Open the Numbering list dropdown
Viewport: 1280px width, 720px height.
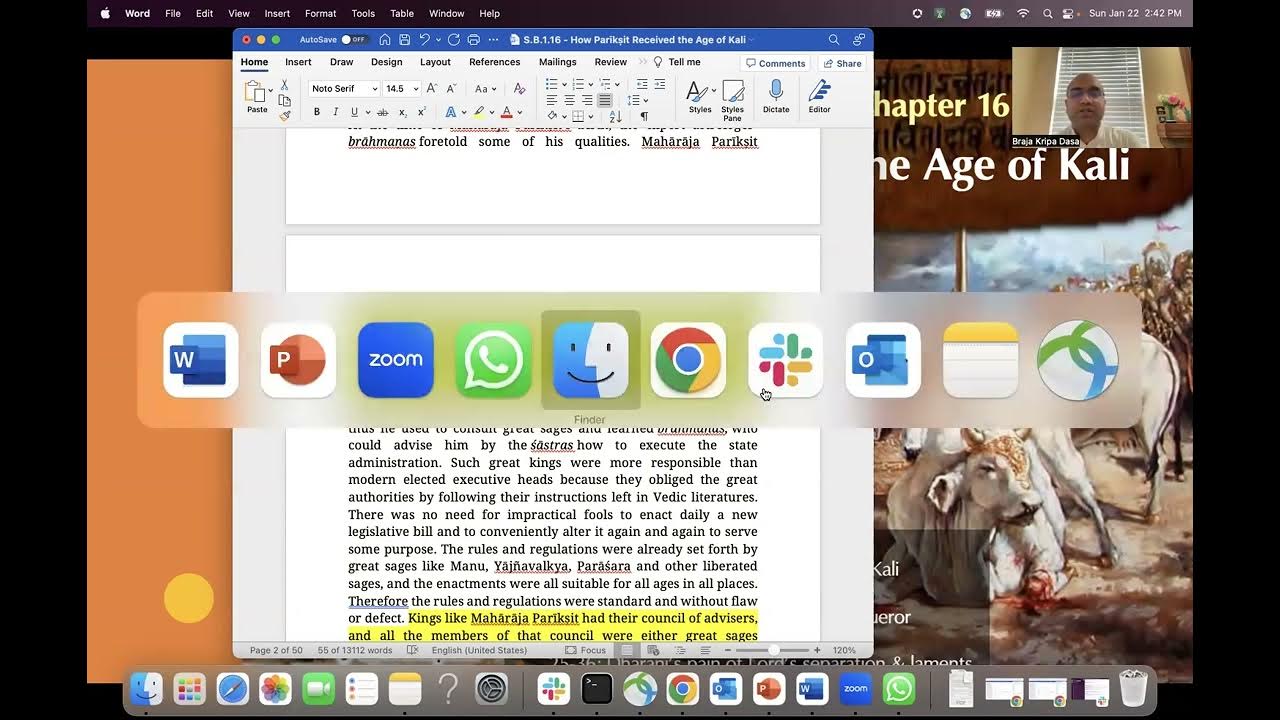pyautogui.click(x=593, y=85)
